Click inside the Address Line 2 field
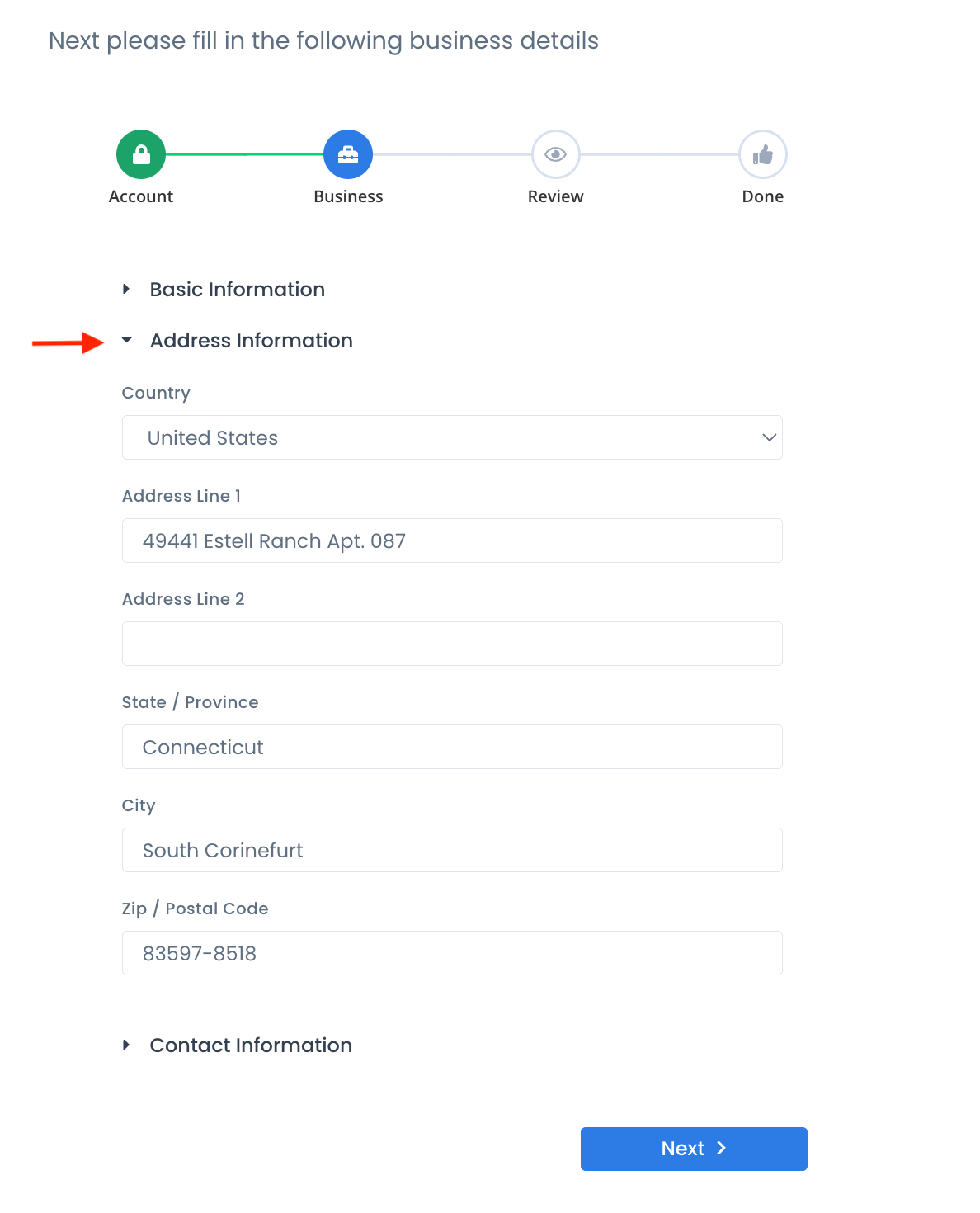 click(452, 644)
